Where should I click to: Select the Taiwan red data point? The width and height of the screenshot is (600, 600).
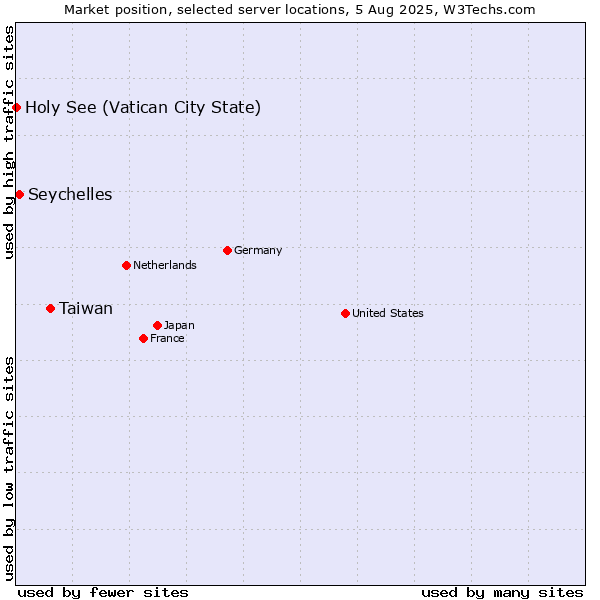click(x=51, y=308)
